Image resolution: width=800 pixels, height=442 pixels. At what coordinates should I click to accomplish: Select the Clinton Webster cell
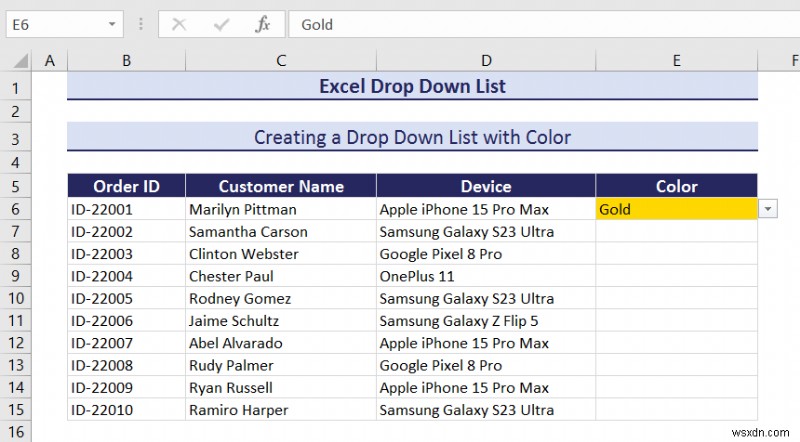click(281, 254)
